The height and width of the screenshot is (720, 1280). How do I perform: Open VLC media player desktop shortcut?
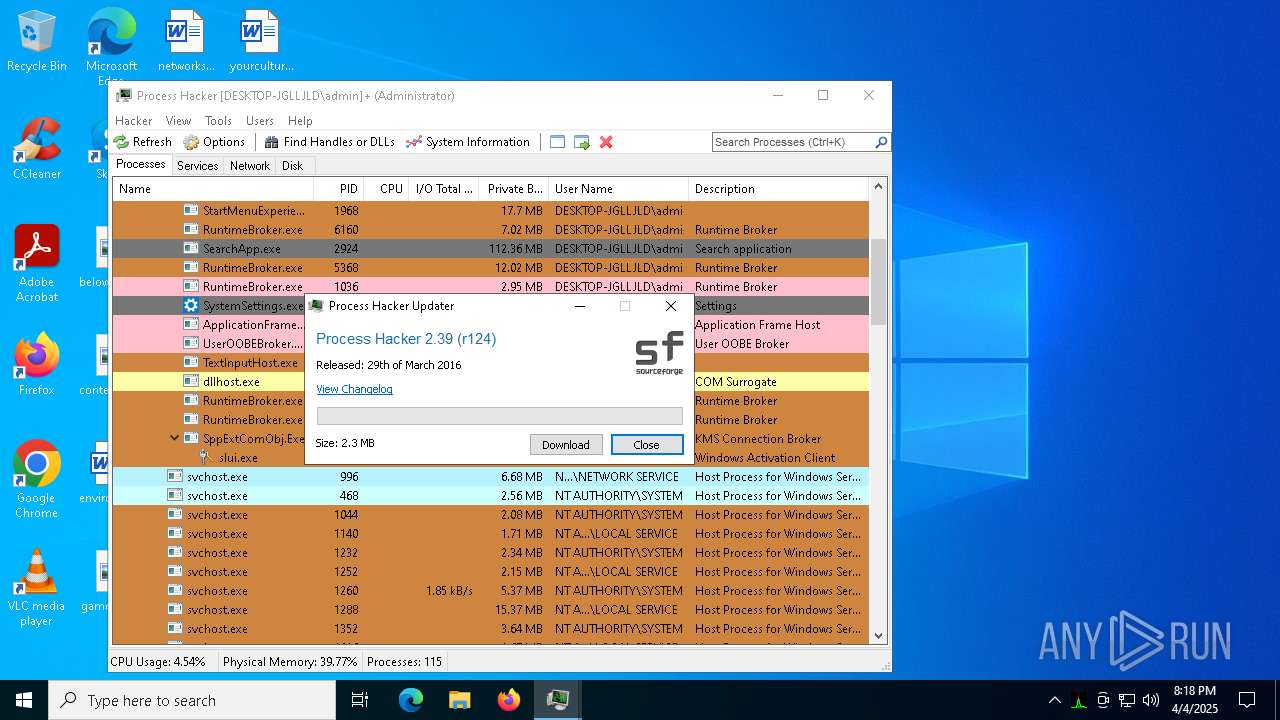37,588
